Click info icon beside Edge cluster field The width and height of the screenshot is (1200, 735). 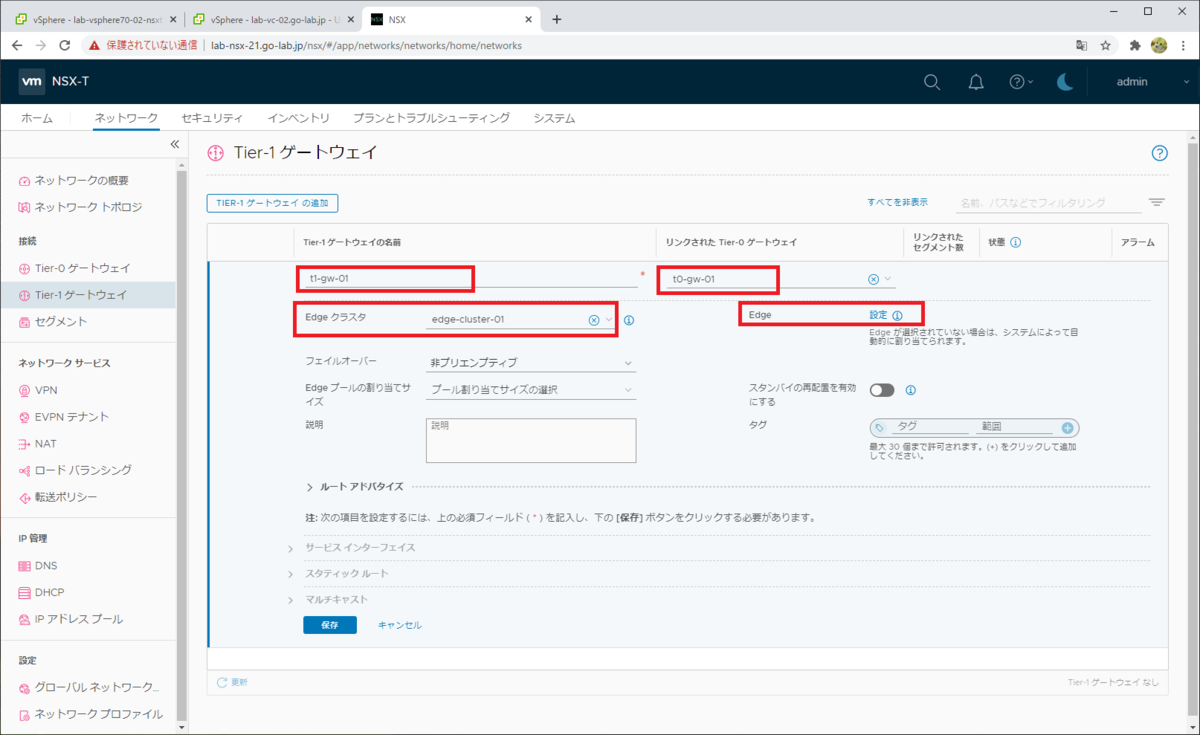[629, 321]
